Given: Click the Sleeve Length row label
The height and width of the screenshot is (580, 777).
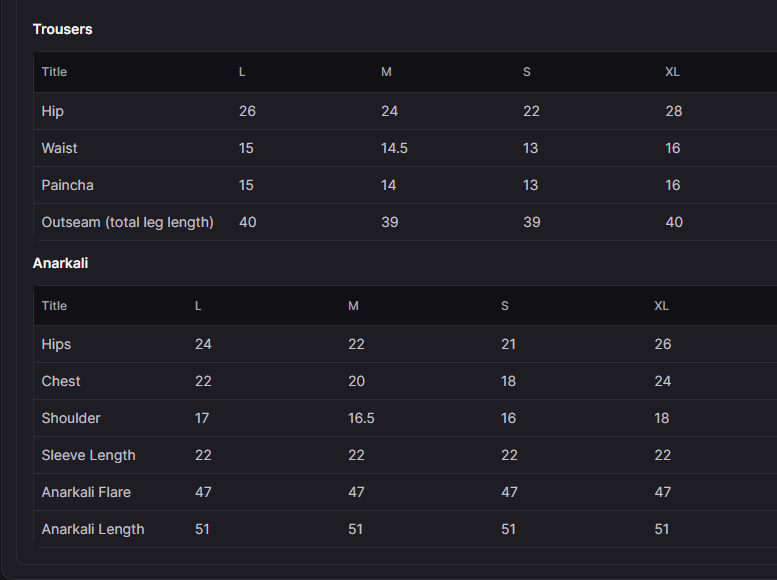Looking at the screenshot, I should point(88,455).
